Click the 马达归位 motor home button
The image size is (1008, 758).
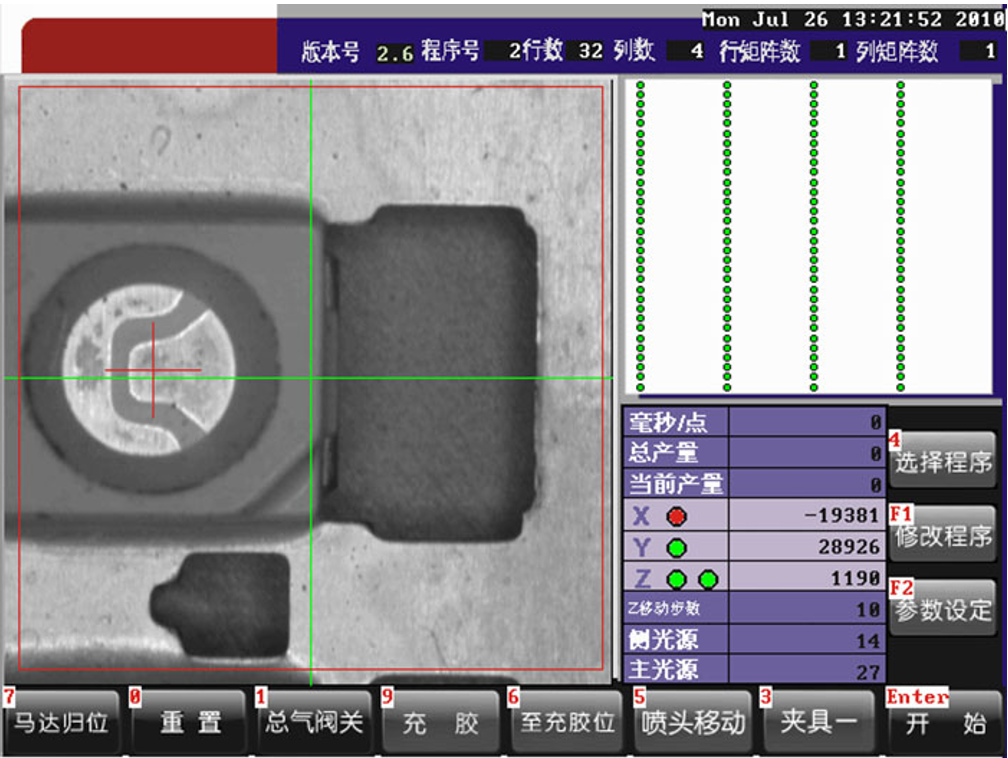coord(60,723)
